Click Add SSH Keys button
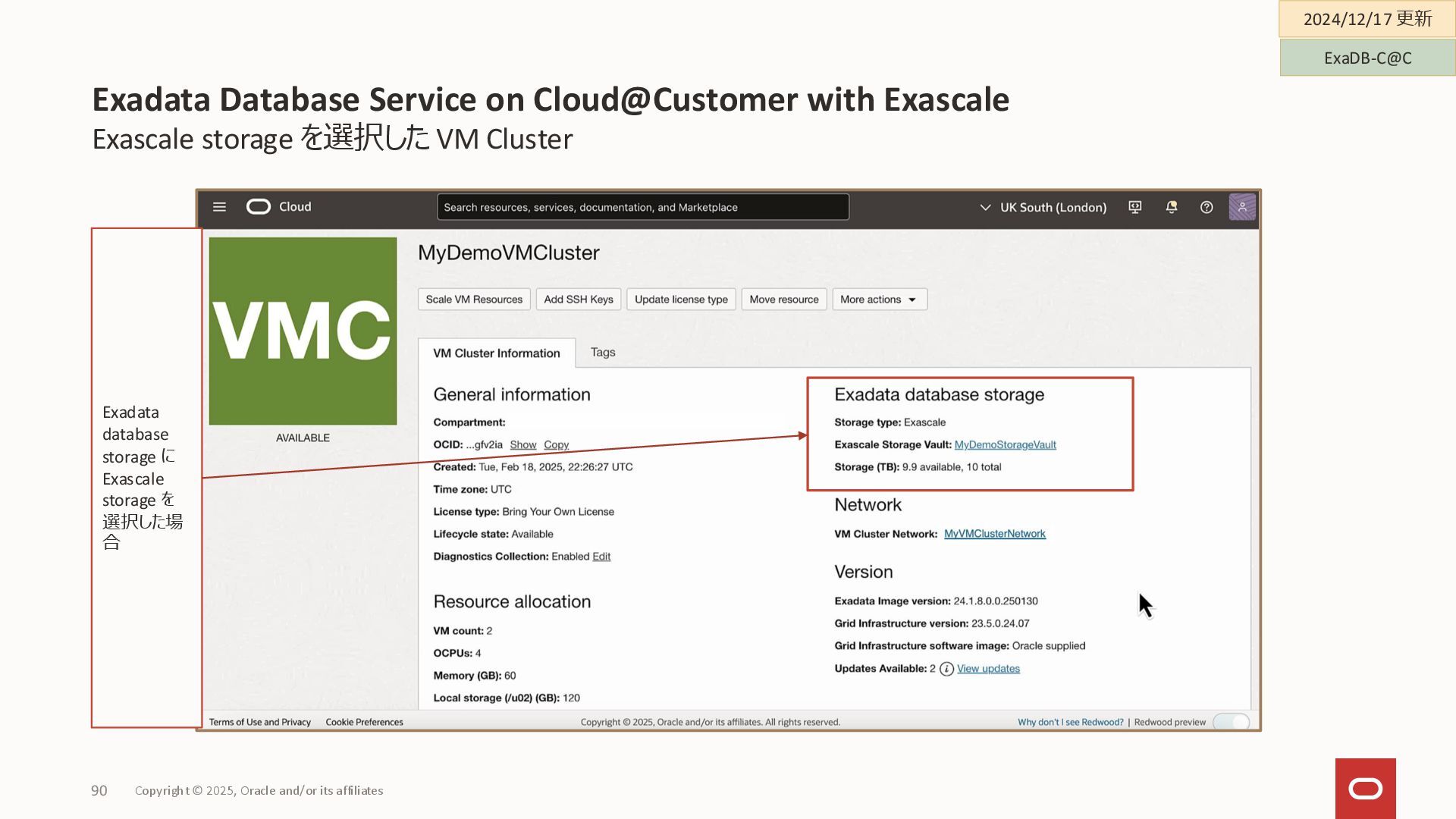1456x819 pixels. coord(579,300)
